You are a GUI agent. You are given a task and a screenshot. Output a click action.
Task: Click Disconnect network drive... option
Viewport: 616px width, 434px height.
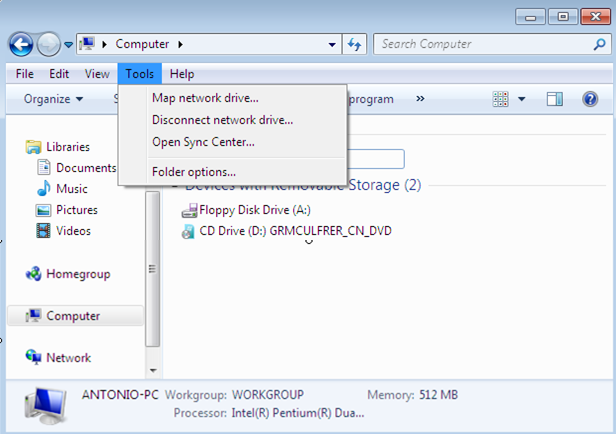222,120
